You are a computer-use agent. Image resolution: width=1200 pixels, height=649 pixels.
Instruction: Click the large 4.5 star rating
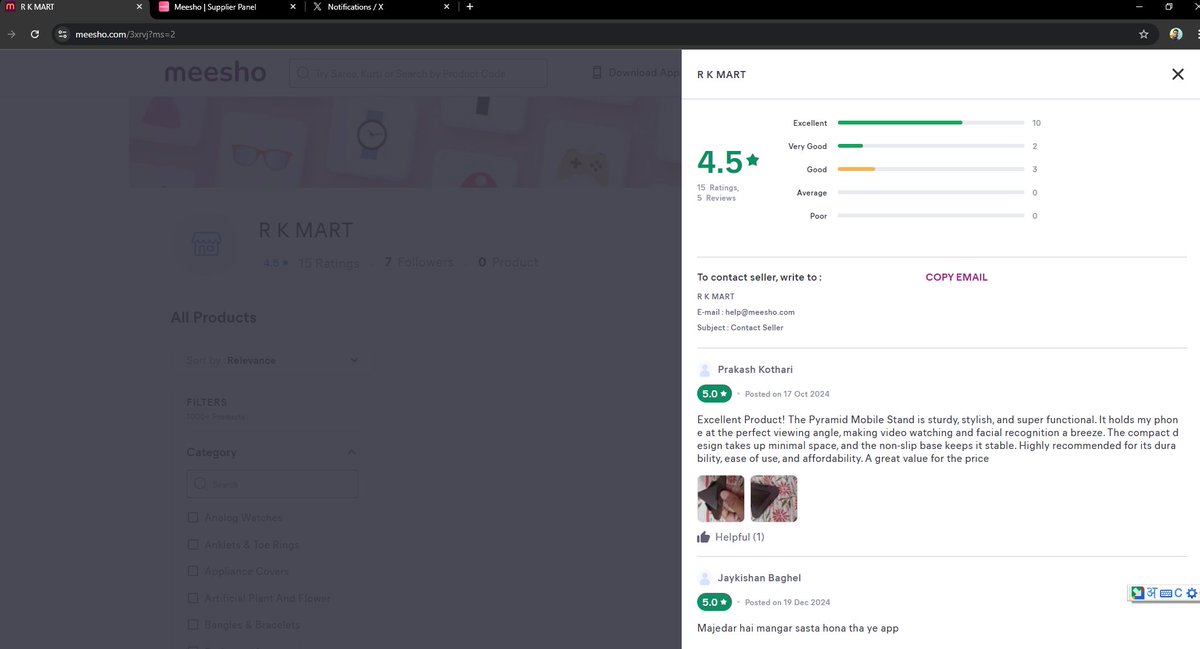point(728,162)
